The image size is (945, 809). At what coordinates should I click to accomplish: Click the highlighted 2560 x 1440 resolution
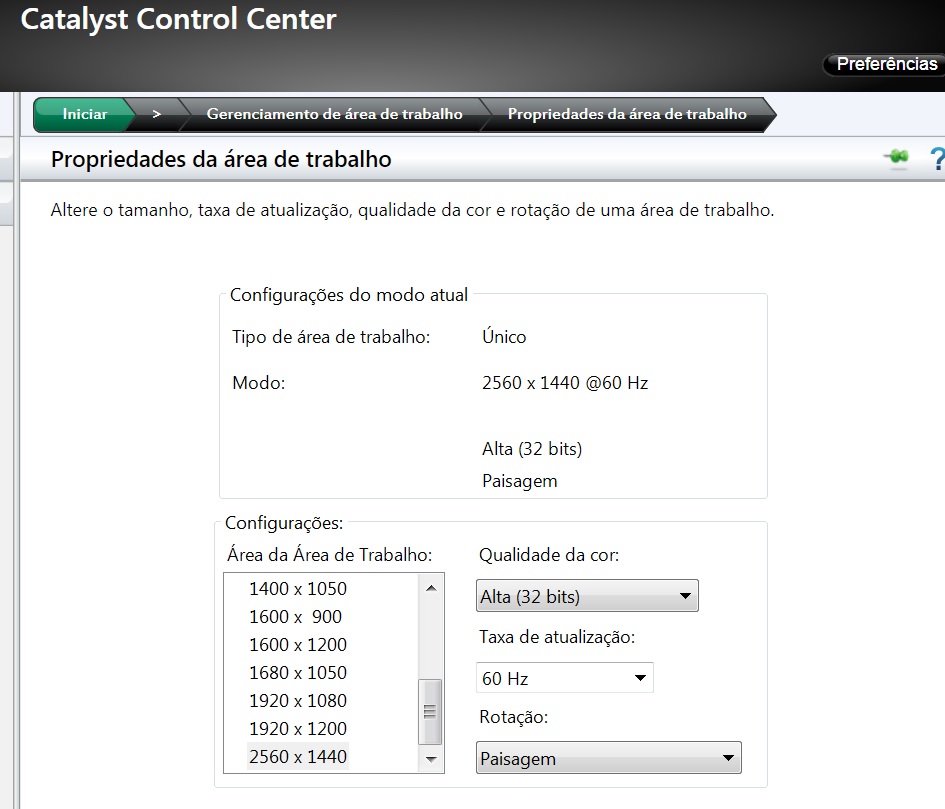(298, 757)
